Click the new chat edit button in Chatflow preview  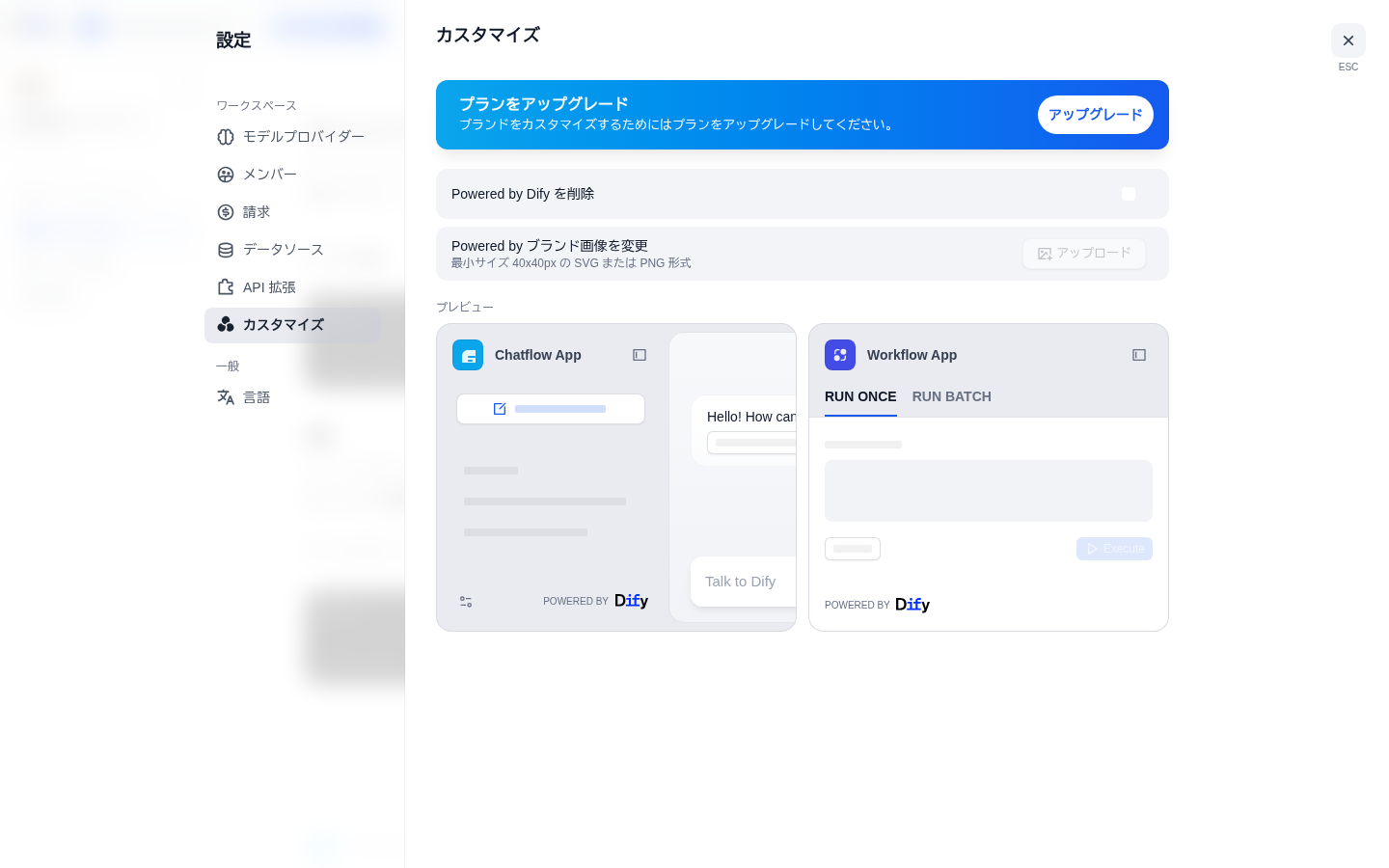pos(551,409)
